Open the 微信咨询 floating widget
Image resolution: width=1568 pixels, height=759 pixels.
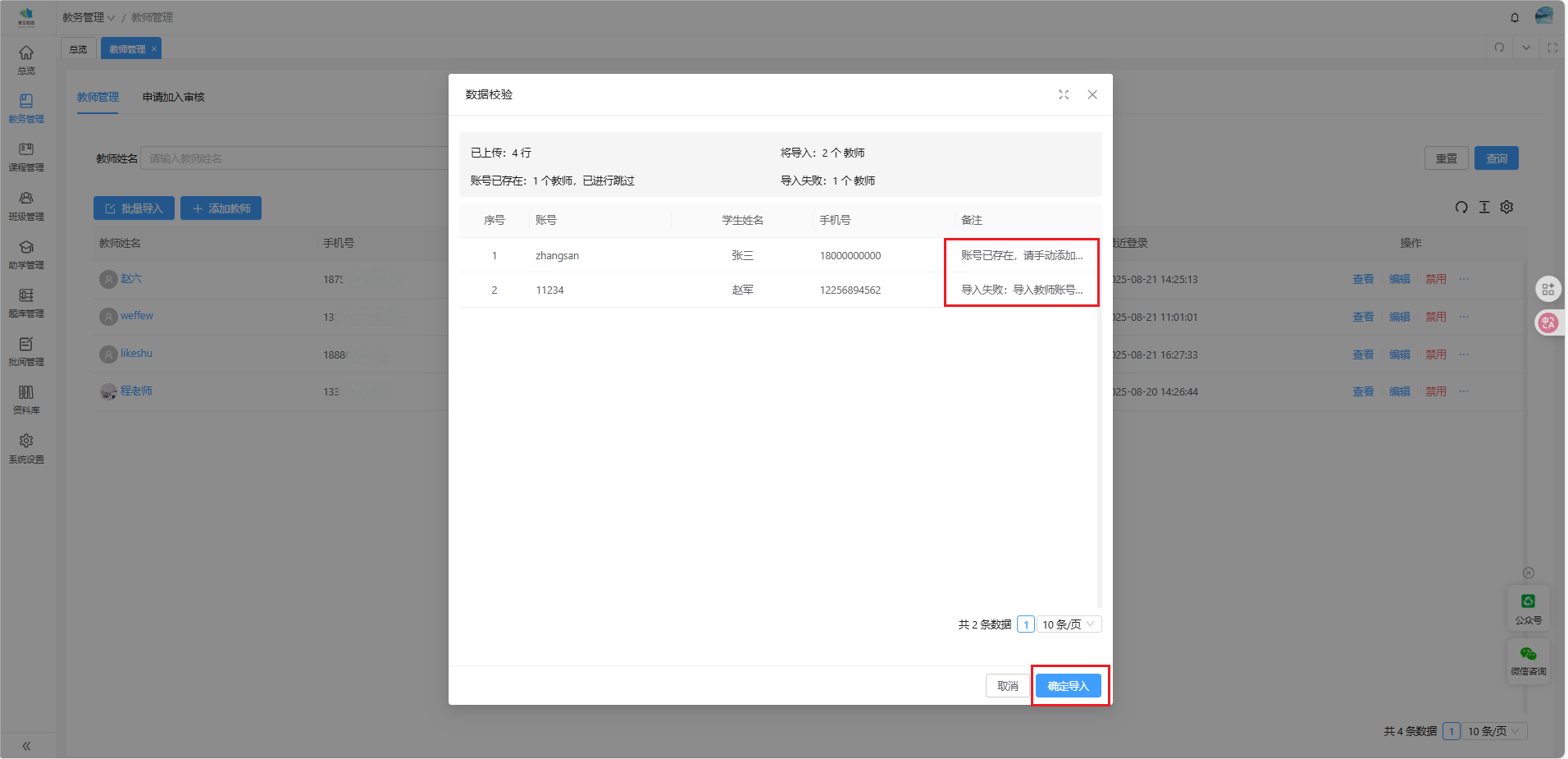point(1528,661)
